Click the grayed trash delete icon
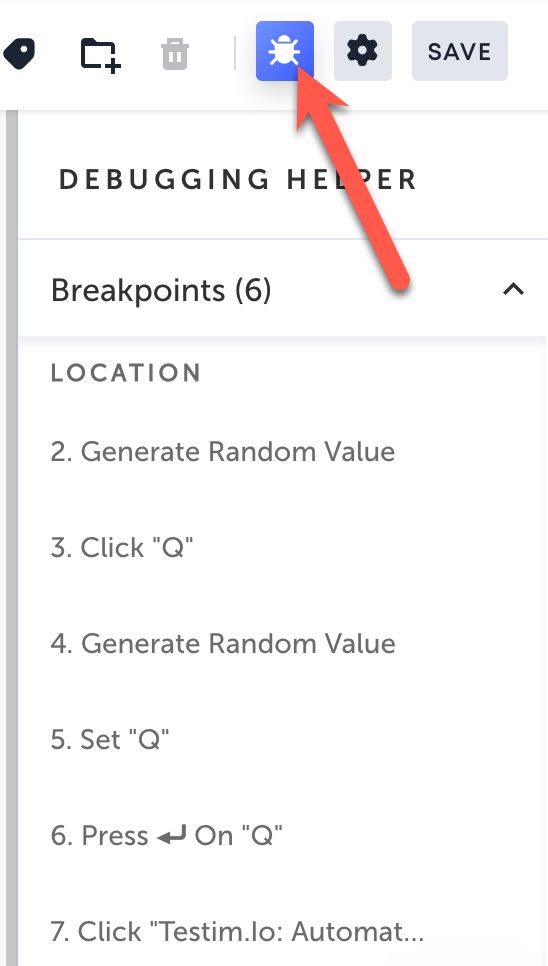 (175, 54)
